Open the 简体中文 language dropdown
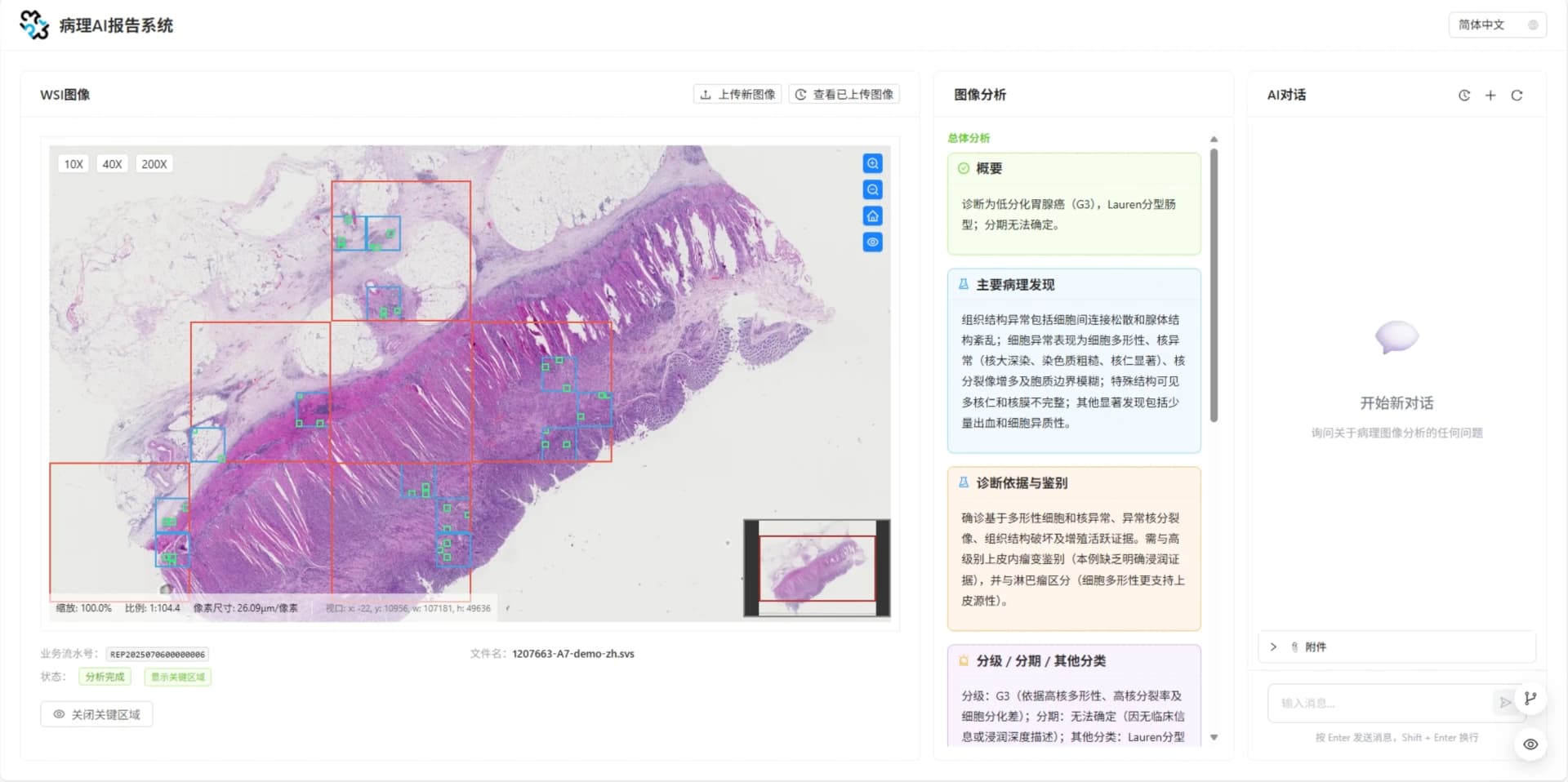 (1497, 24)
